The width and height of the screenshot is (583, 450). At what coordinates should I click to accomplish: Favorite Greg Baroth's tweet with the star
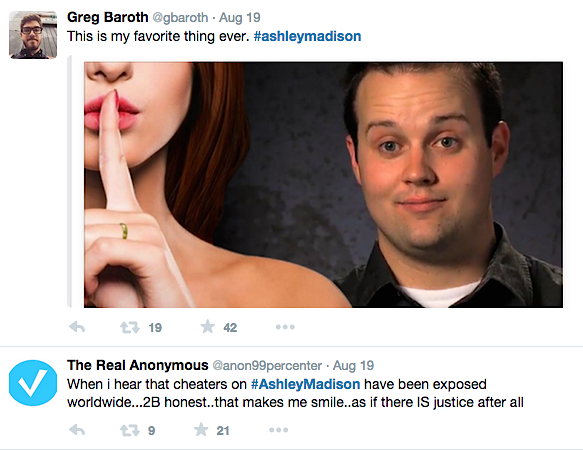[x=207, y=327]
